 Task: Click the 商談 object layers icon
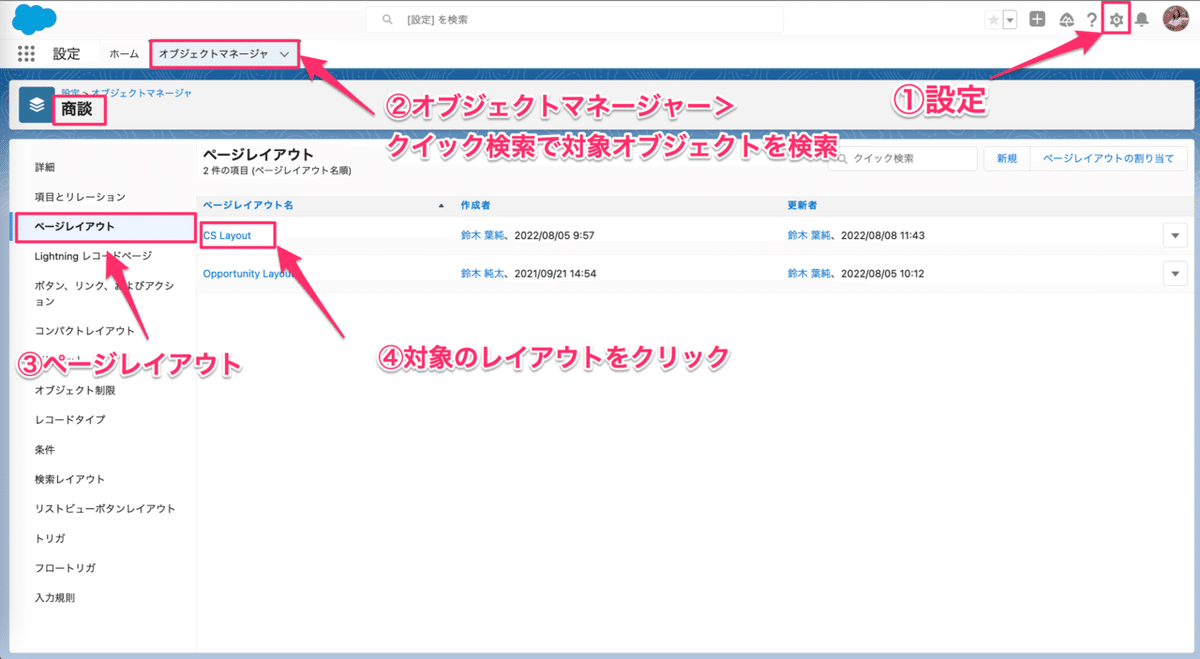37,104
